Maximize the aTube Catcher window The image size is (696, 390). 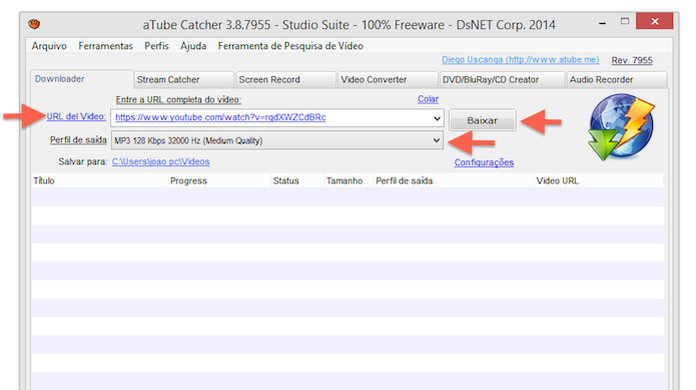pos(625,21)
